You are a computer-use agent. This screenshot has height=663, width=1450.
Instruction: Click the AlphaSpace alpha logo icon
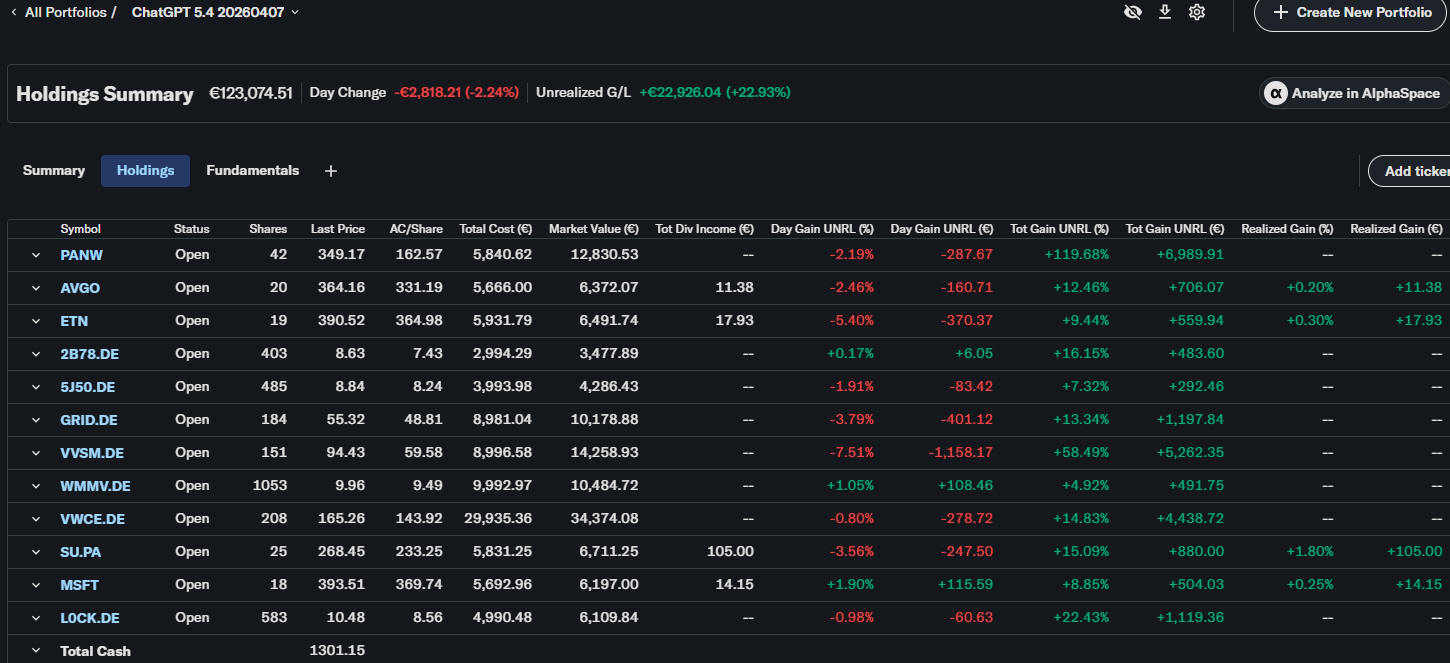[1275, 93]
